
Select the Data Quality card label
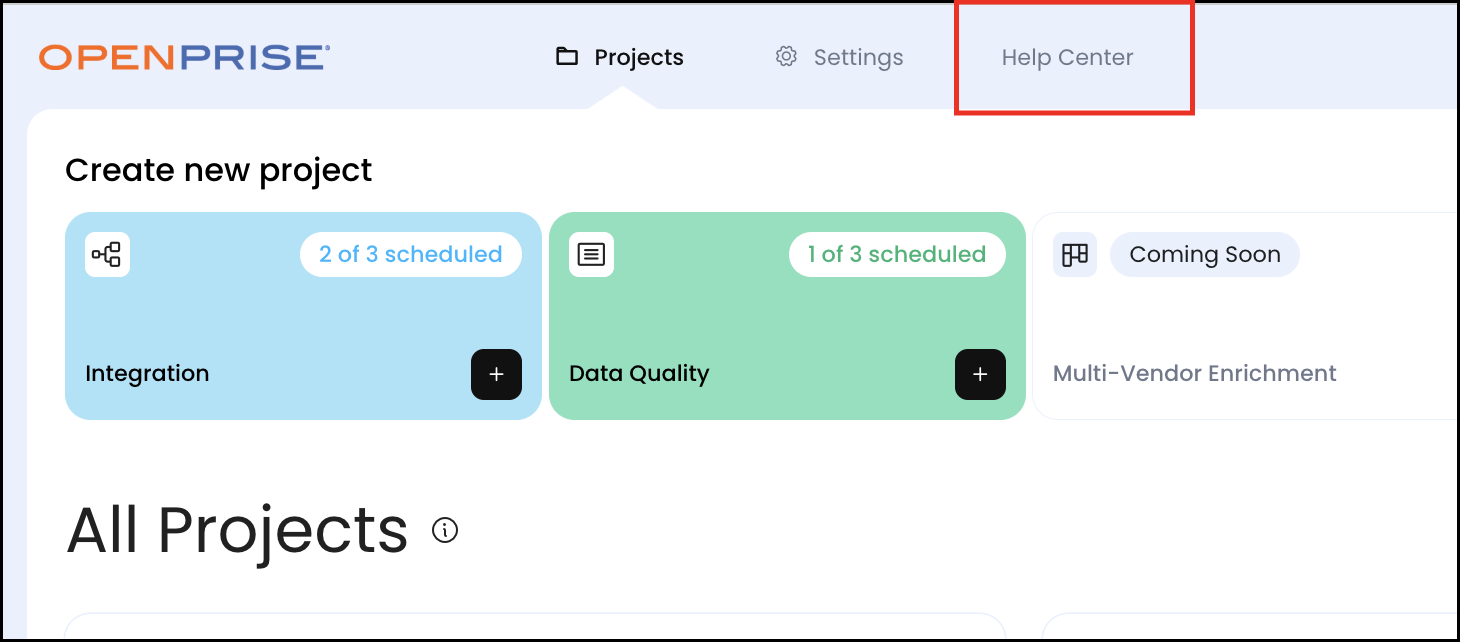[x=639, y=374]
